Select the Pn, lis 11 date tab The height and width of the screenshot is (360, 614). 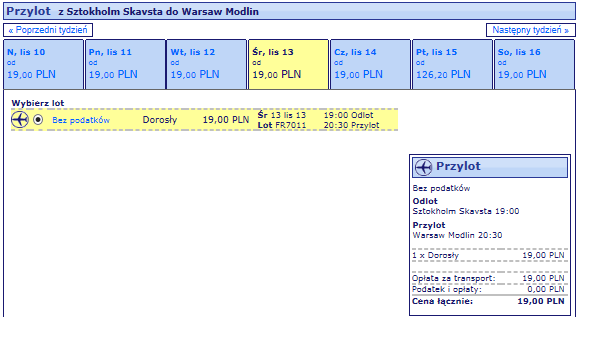(x=125, y=64)
